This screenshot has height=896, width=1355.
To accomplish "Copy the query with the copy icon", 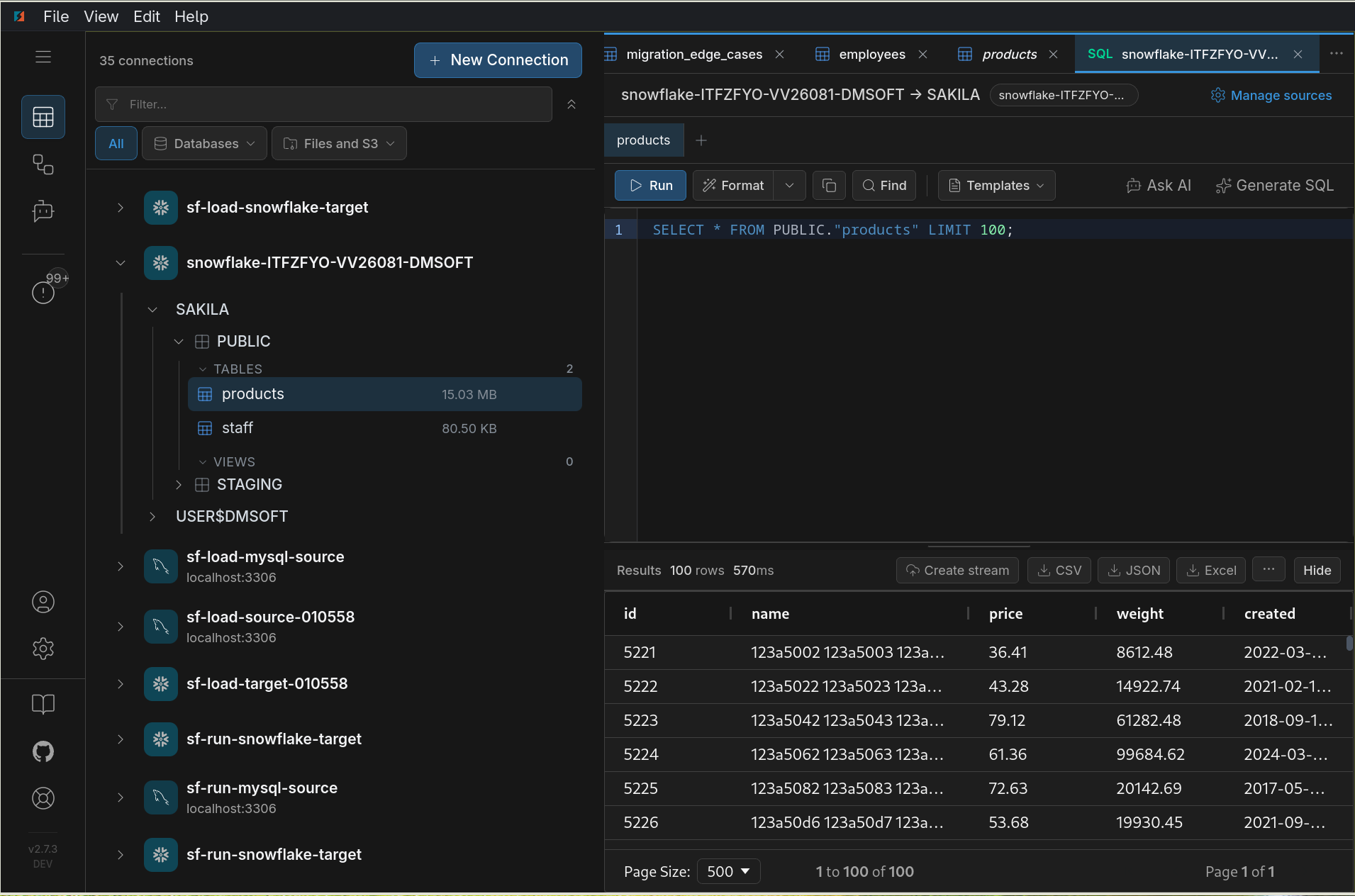I will 829,186.
